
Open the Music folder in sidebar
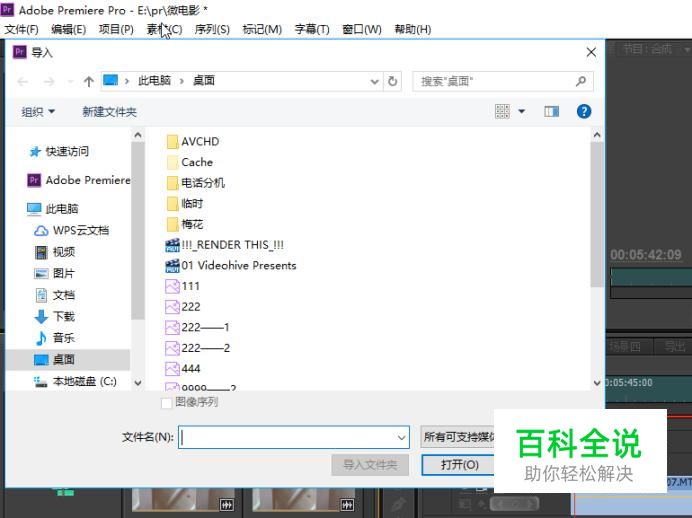55,338
